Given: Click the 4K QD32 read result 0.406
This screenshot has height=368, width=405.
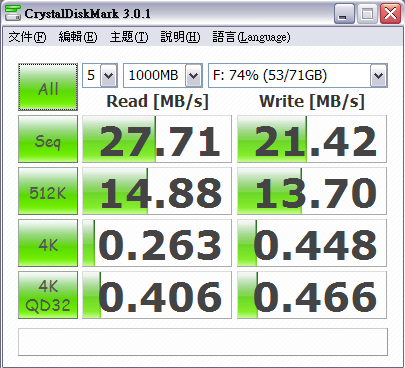Looking at the screenshot, I should click(x=157, y=295).
